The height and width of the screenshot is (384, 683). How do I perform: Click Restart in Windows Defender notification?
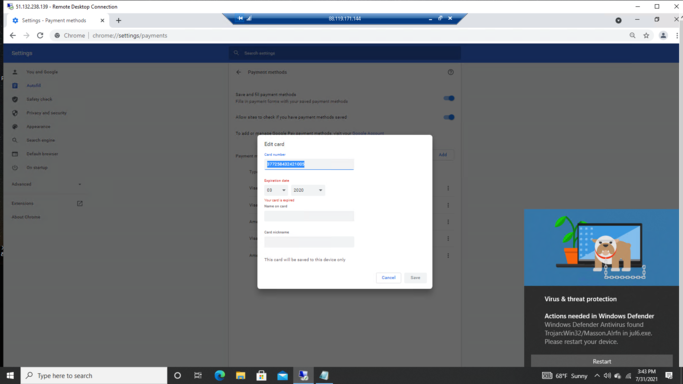[x=602, y=361]
